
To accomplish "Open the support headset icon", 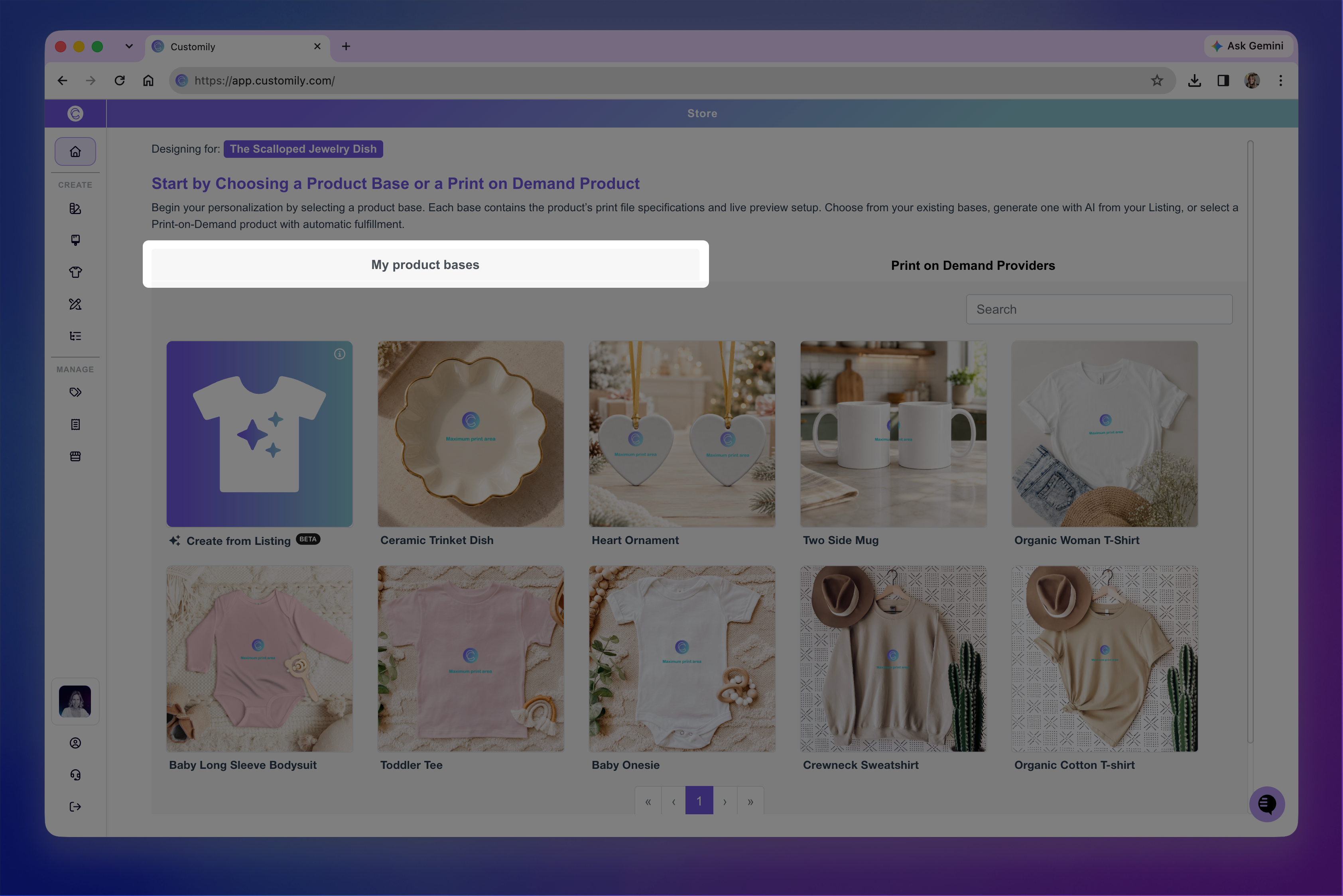I will [x=75, y=775].
